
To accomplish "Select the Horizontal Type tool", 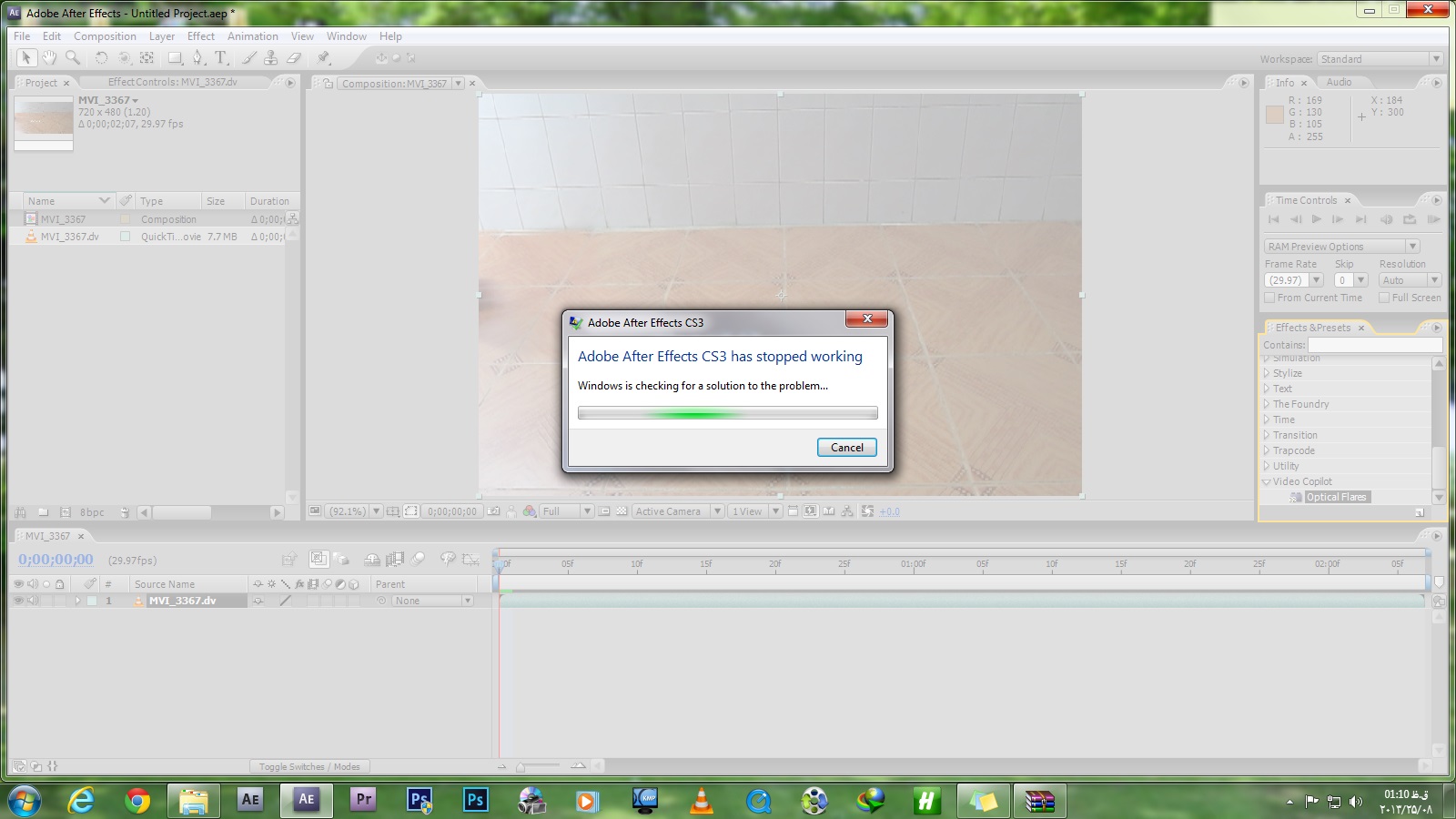I will 221,57.
